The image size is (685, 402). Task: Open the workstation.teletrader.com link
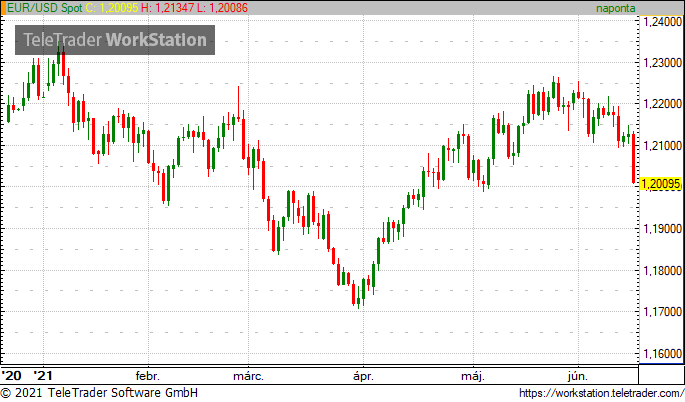point(602,393)
